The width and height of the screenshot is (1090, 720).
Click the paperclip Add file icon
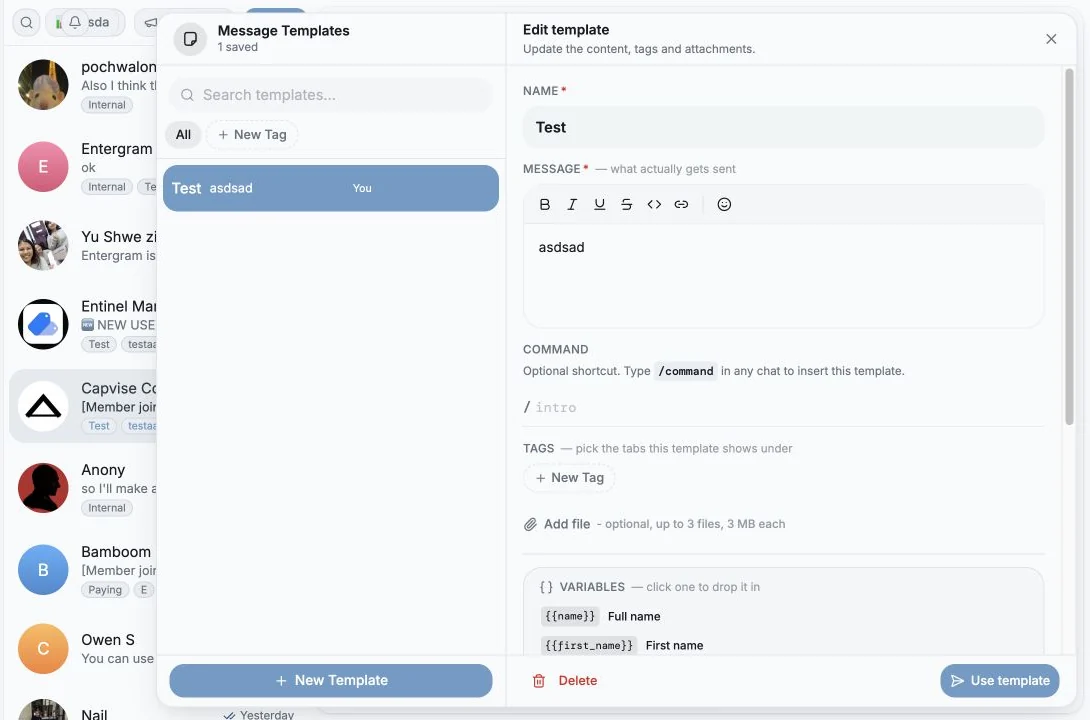[530, 524]
